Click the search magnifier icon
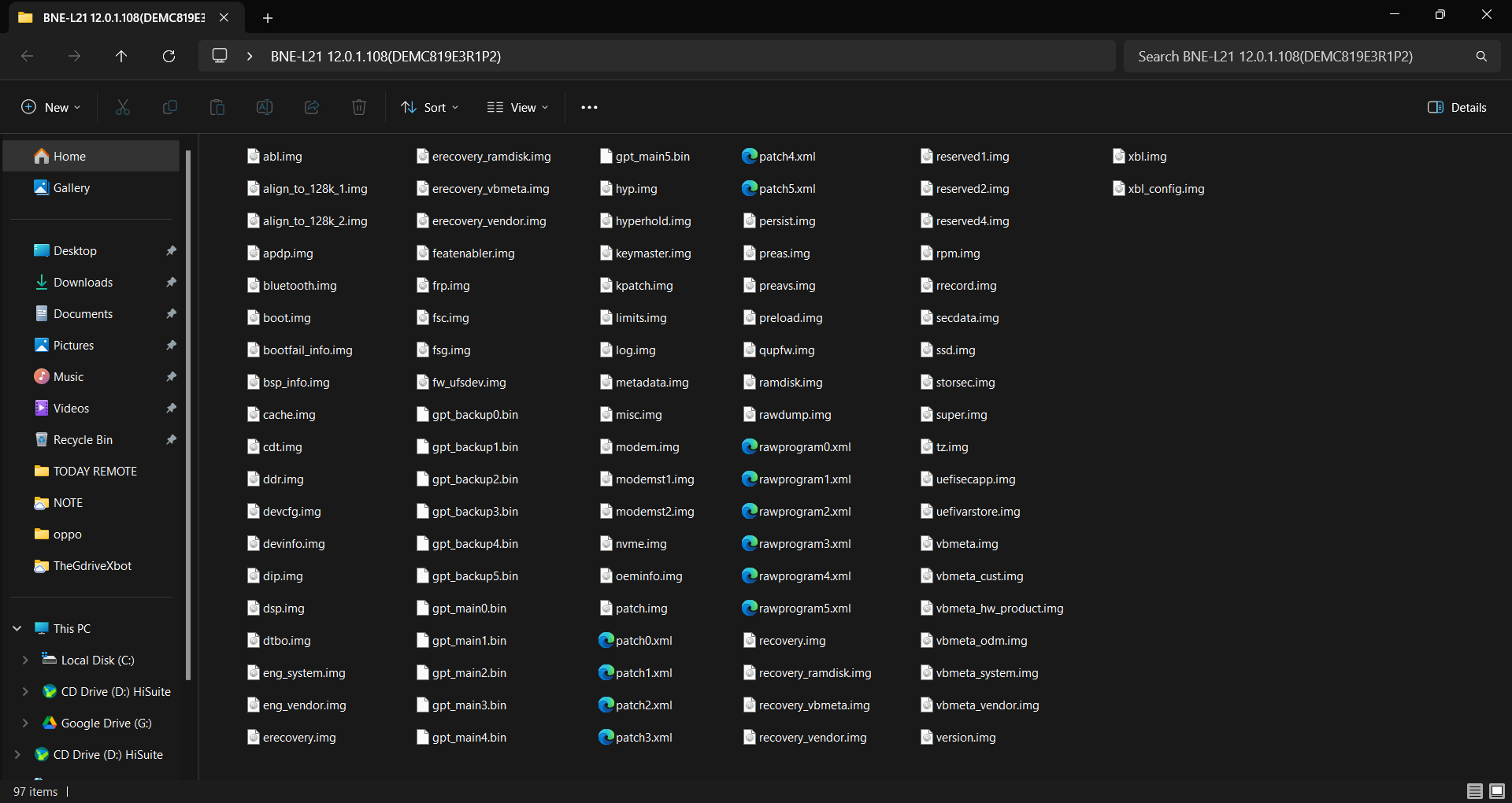 pyautogui.click(x=1481, y=56)
